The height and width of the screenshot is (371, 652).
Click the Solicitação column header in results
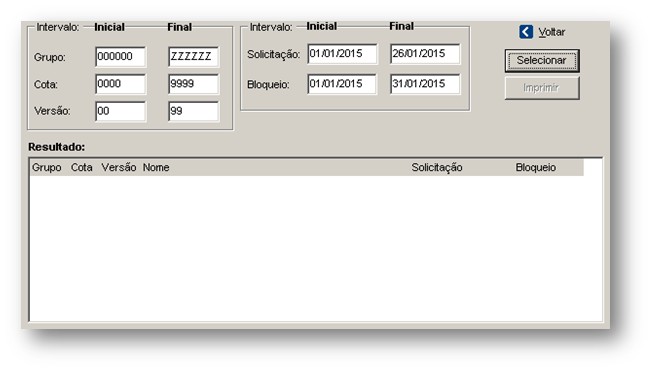pyautogui.click(x=437, y=168)
